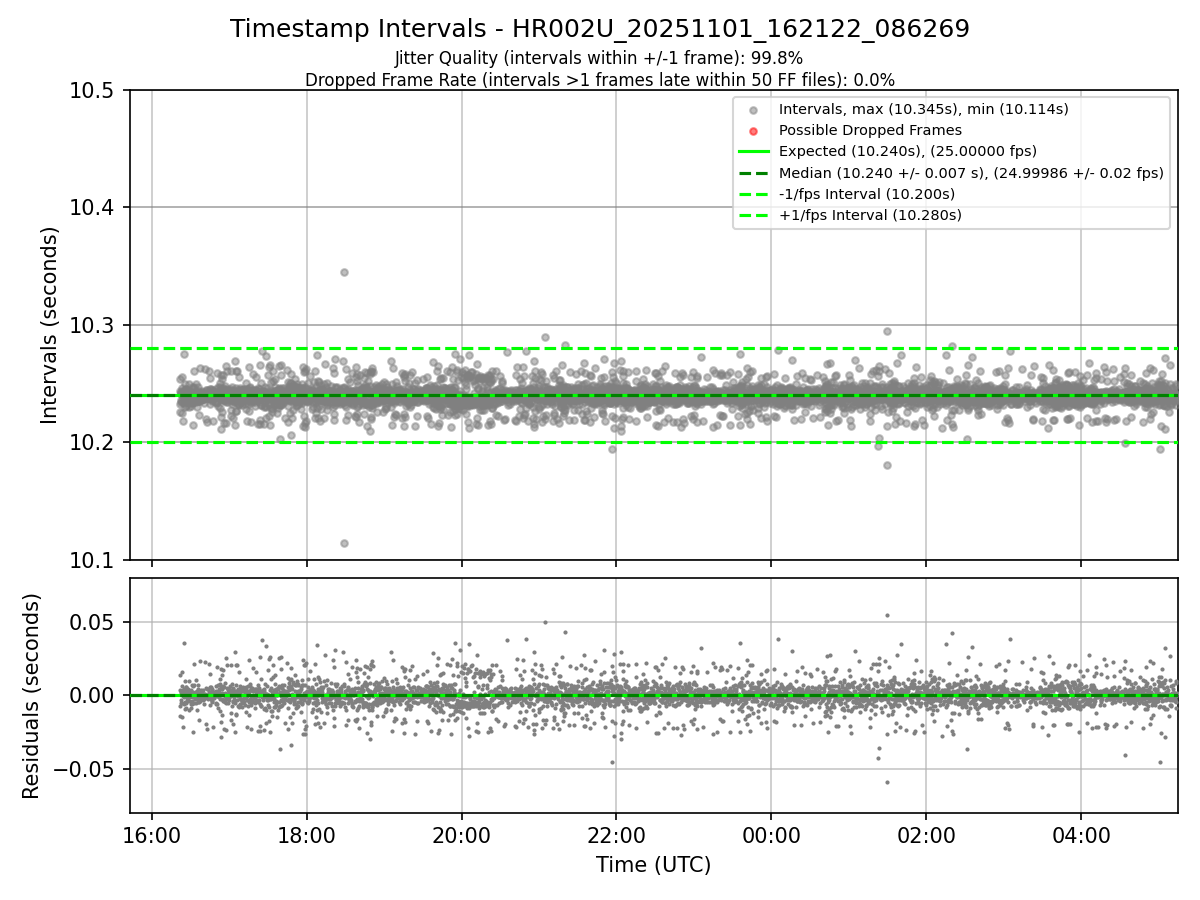
Task: Click the minimum outlier point near 10.114s
Action: (344, 543)
